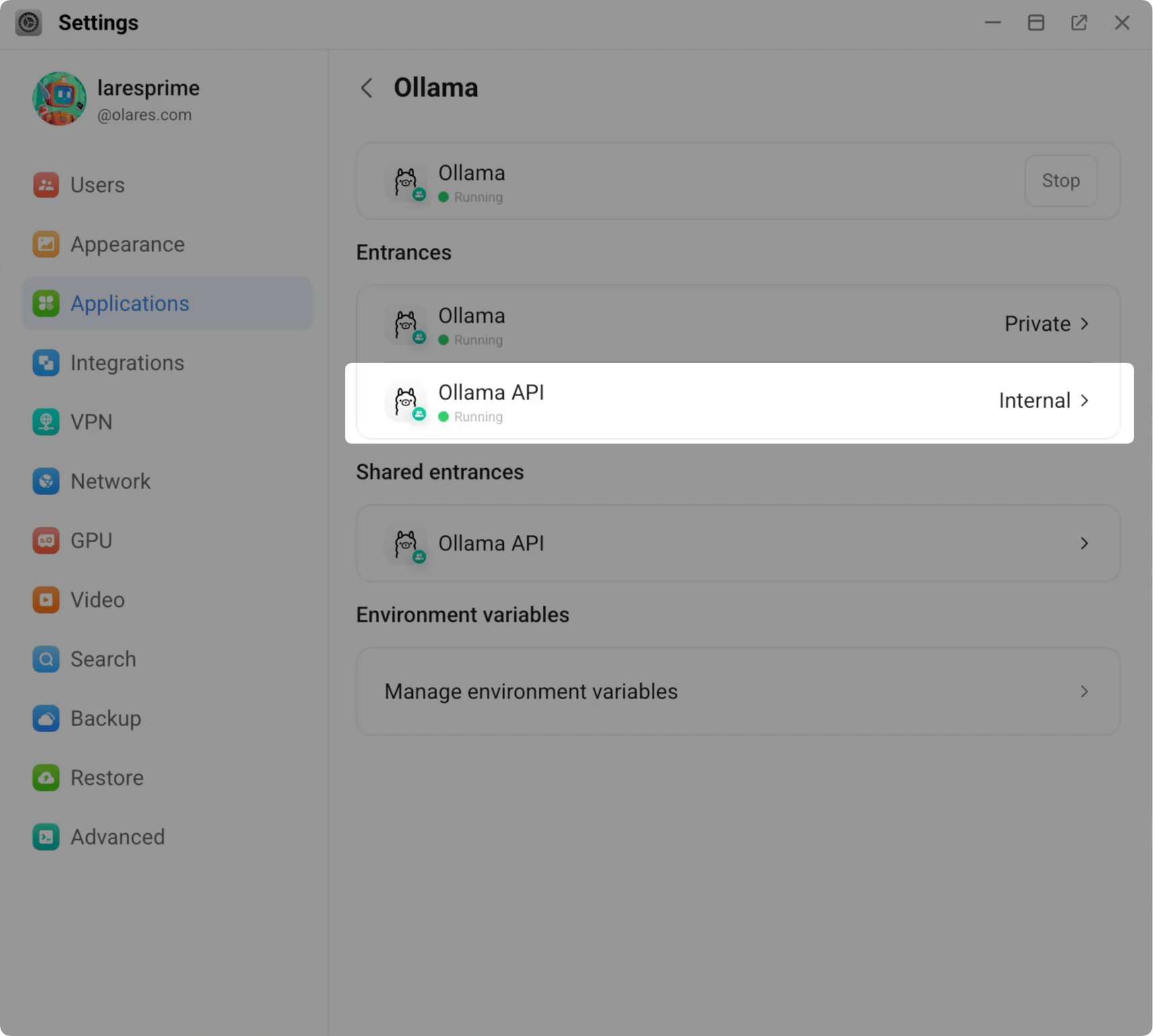The width and height of the screenshot is (1153, 1036).
Task: Open the Appearance picture icon
Action: click(x=45, y=244)
